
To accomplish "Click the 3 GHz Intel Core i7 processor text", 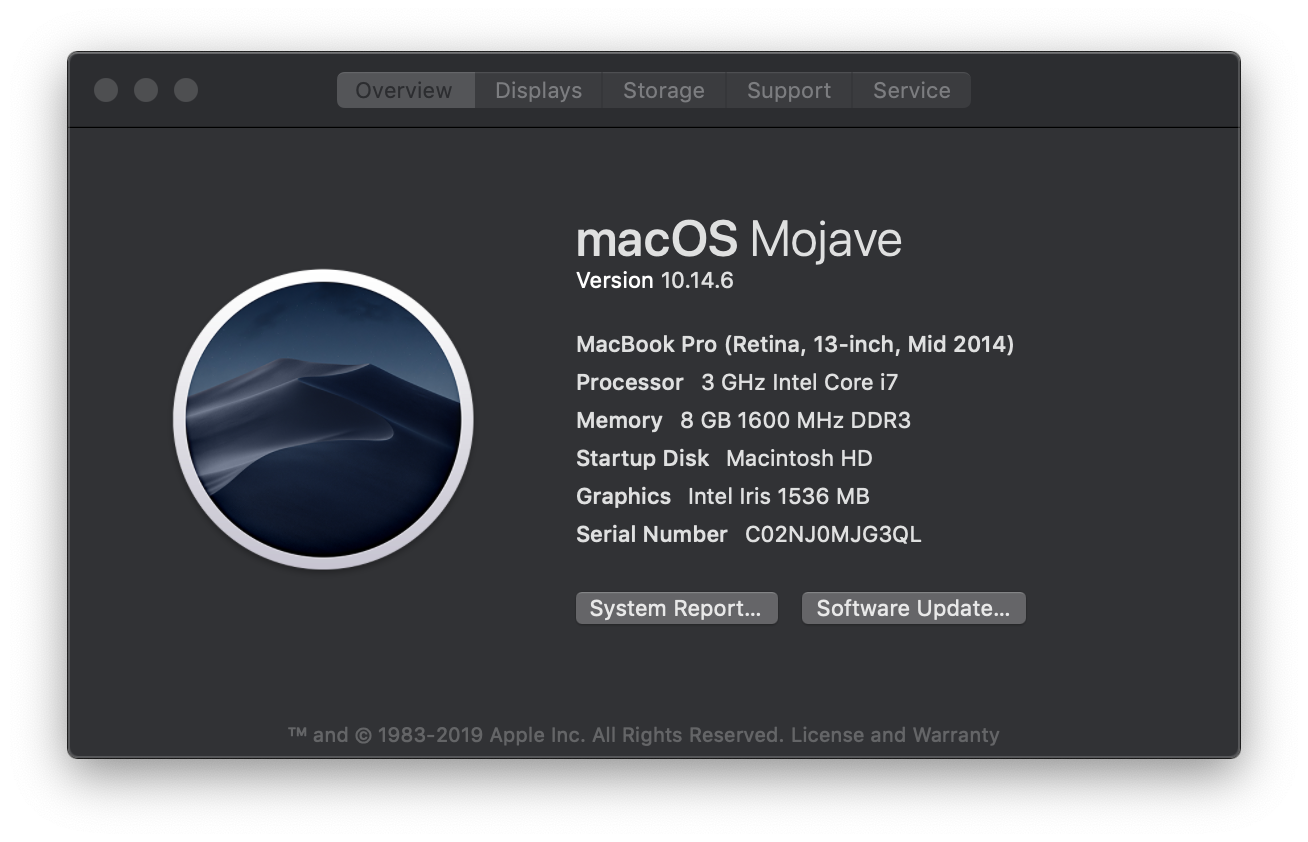I will pos(799,383).
